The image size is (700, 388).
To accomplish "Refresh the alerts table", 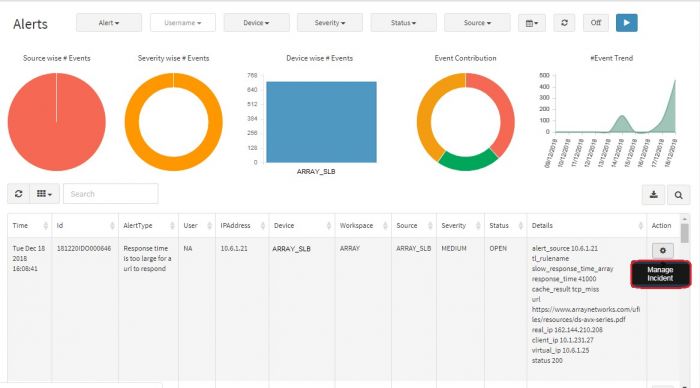I will coord(19,194).
